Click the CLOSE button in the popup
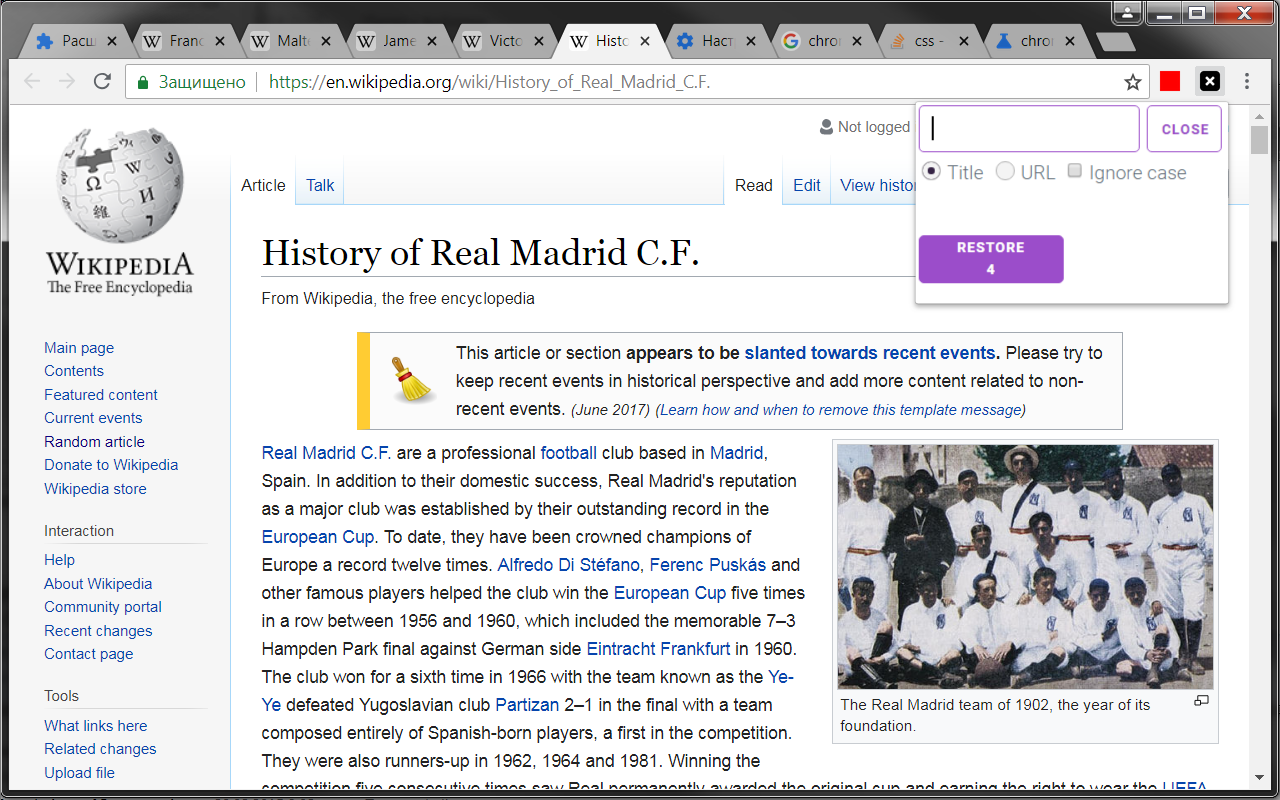 1184,129
